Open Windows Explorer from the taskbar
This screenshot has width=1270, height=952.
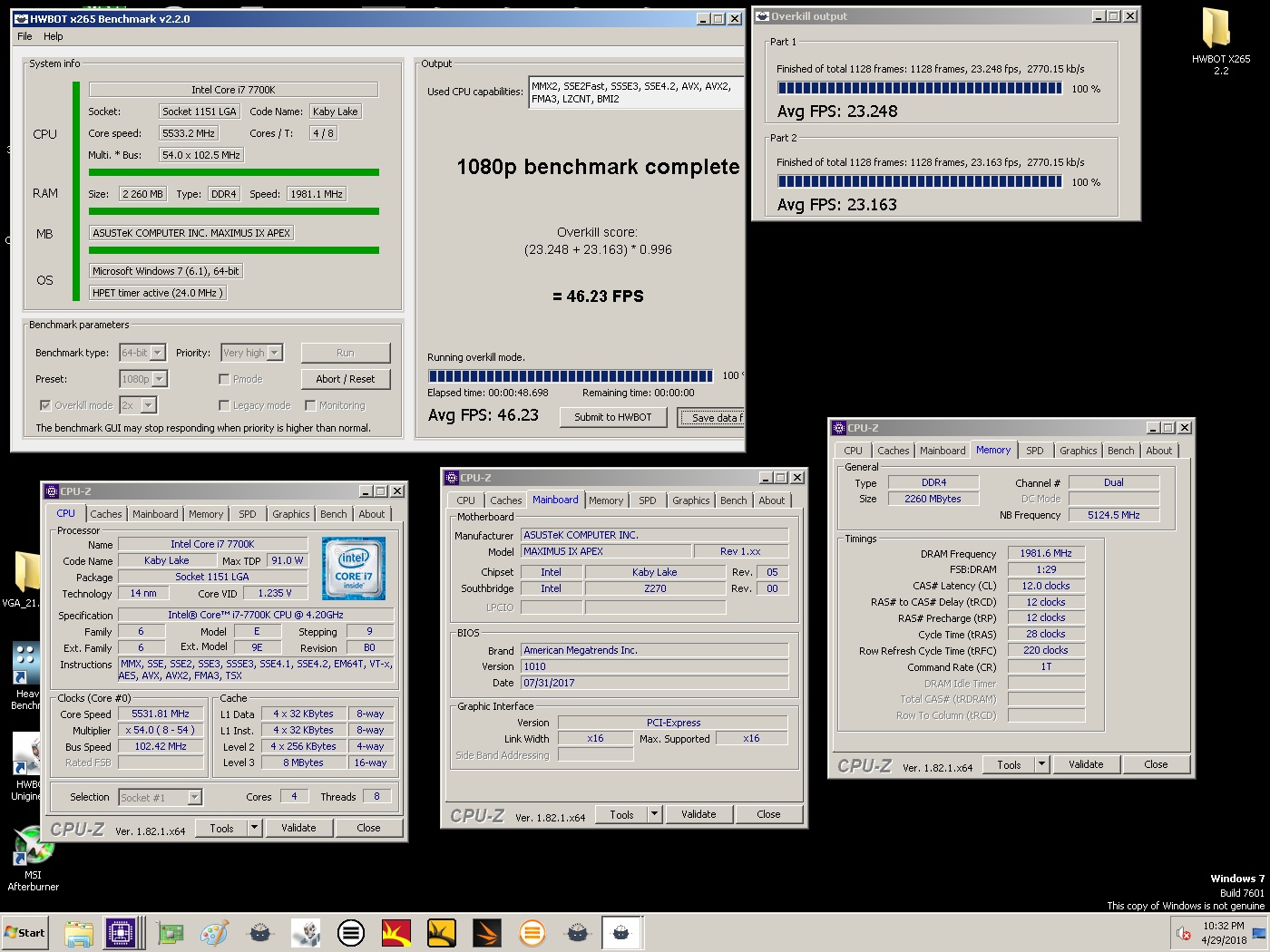pyautogui.click(x=79, y=933)
